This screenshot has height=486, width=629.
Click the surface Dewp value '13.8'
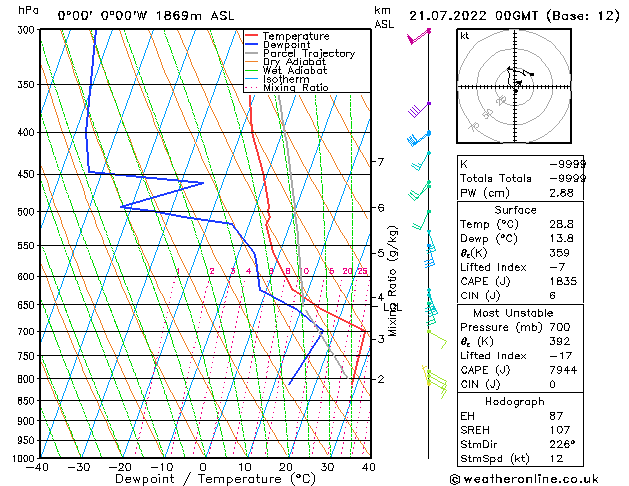pyautogui.click(x=561, y=239)
